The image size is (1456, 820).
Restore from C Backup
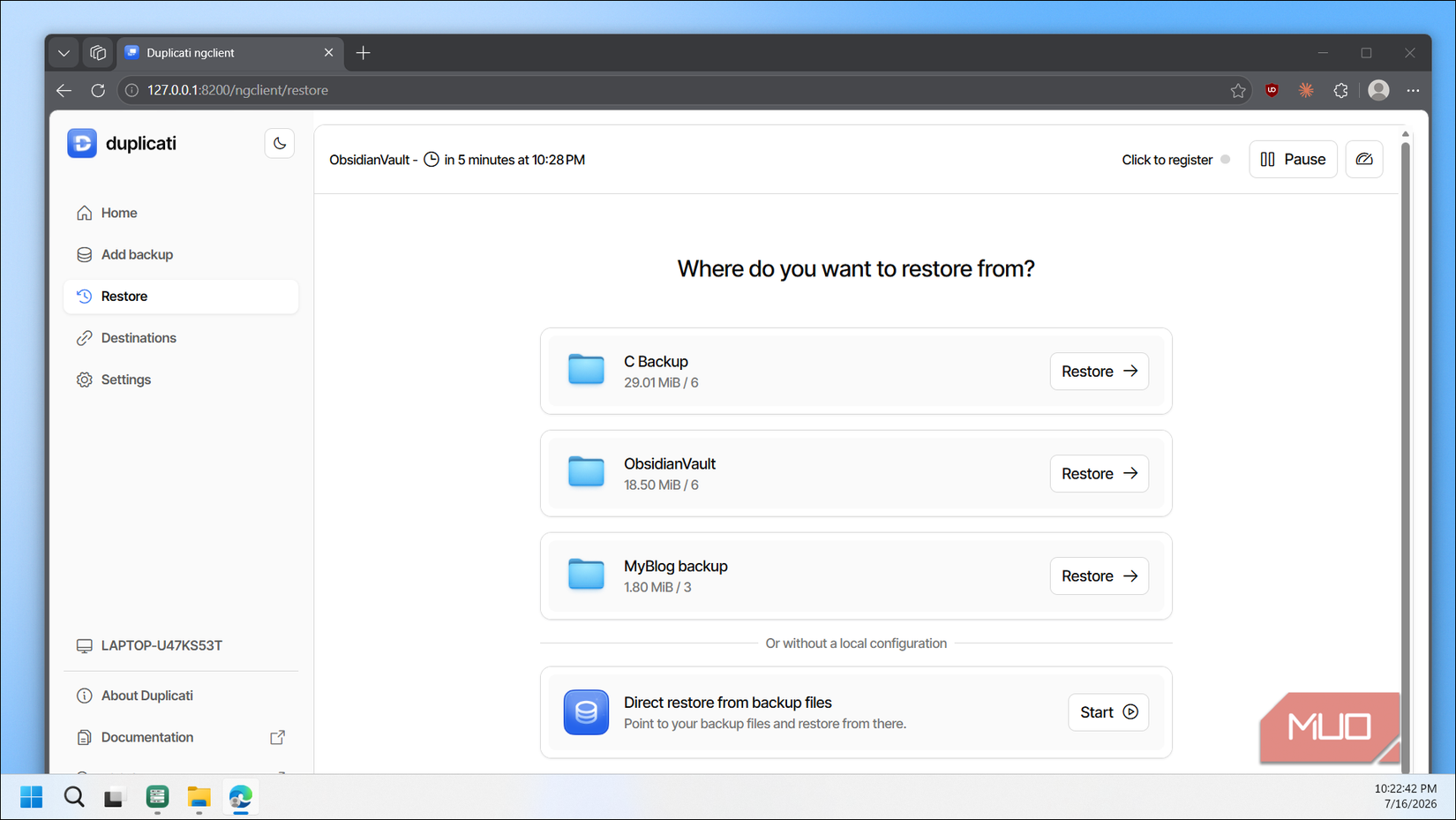click(x=1099, y=372)
